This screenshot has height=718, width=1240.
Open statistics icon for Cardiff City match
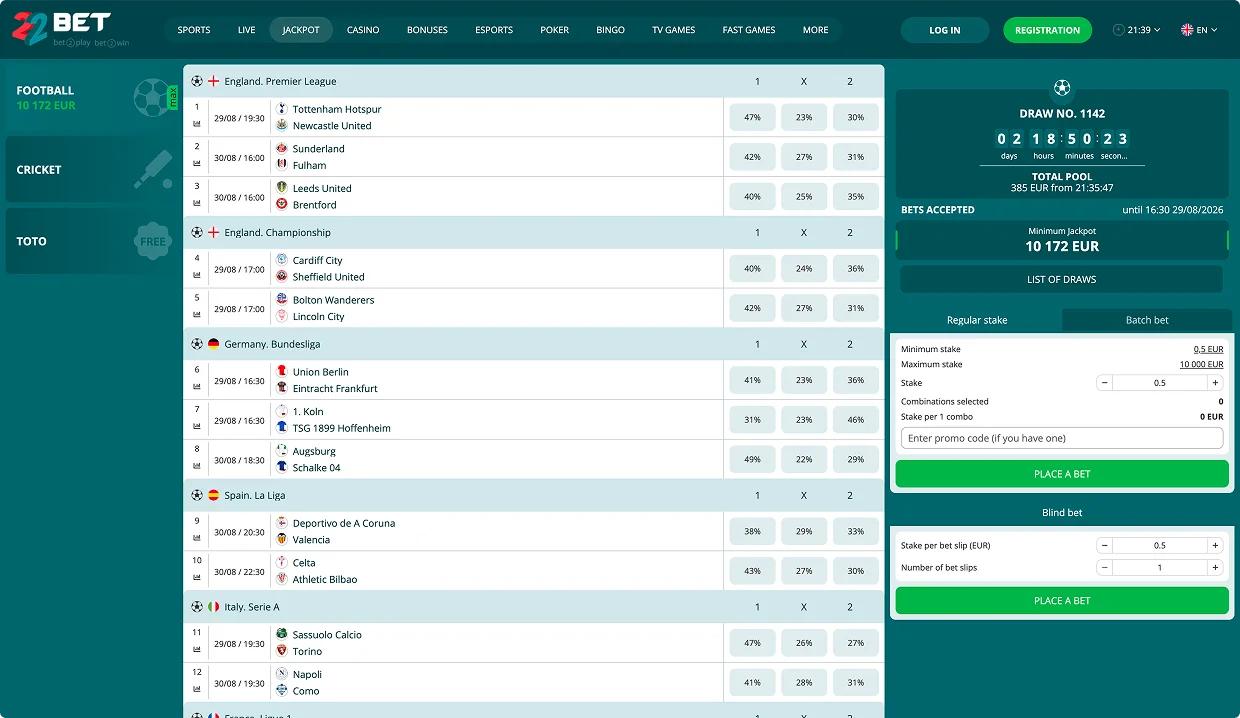tap(197, 275)
